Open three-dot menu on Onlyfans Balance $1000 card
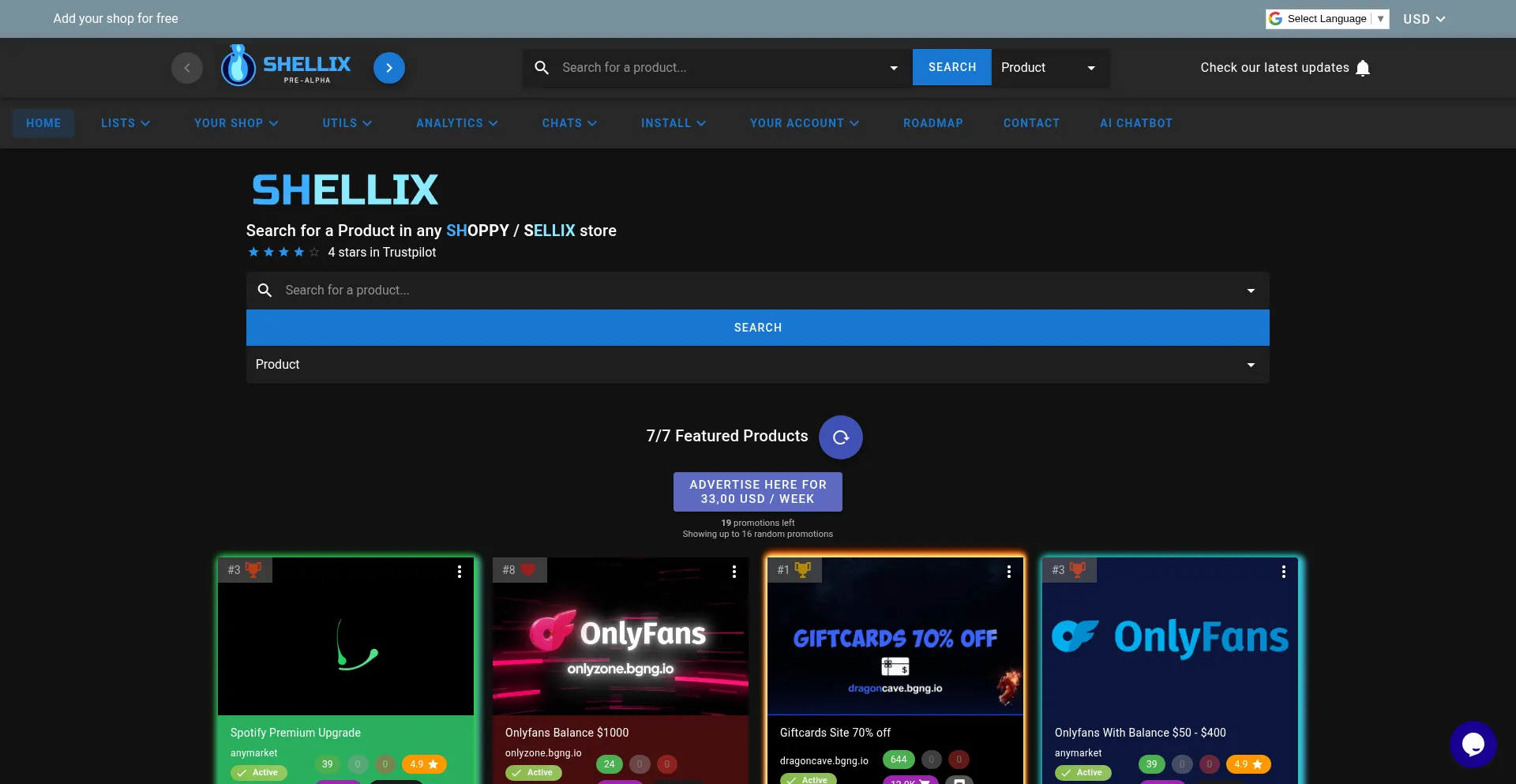The height and width of the screenshot is (784, 1516). (734, 572)
